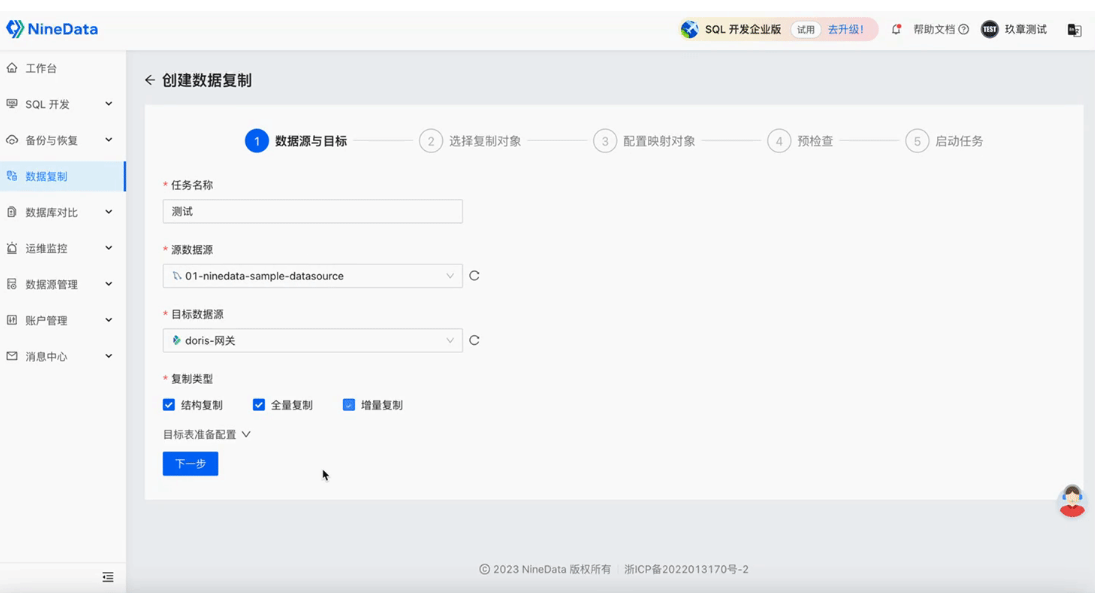Click the 下一步 button
This screenshot has width=1095, height=593.
click(x=191, y=464)
